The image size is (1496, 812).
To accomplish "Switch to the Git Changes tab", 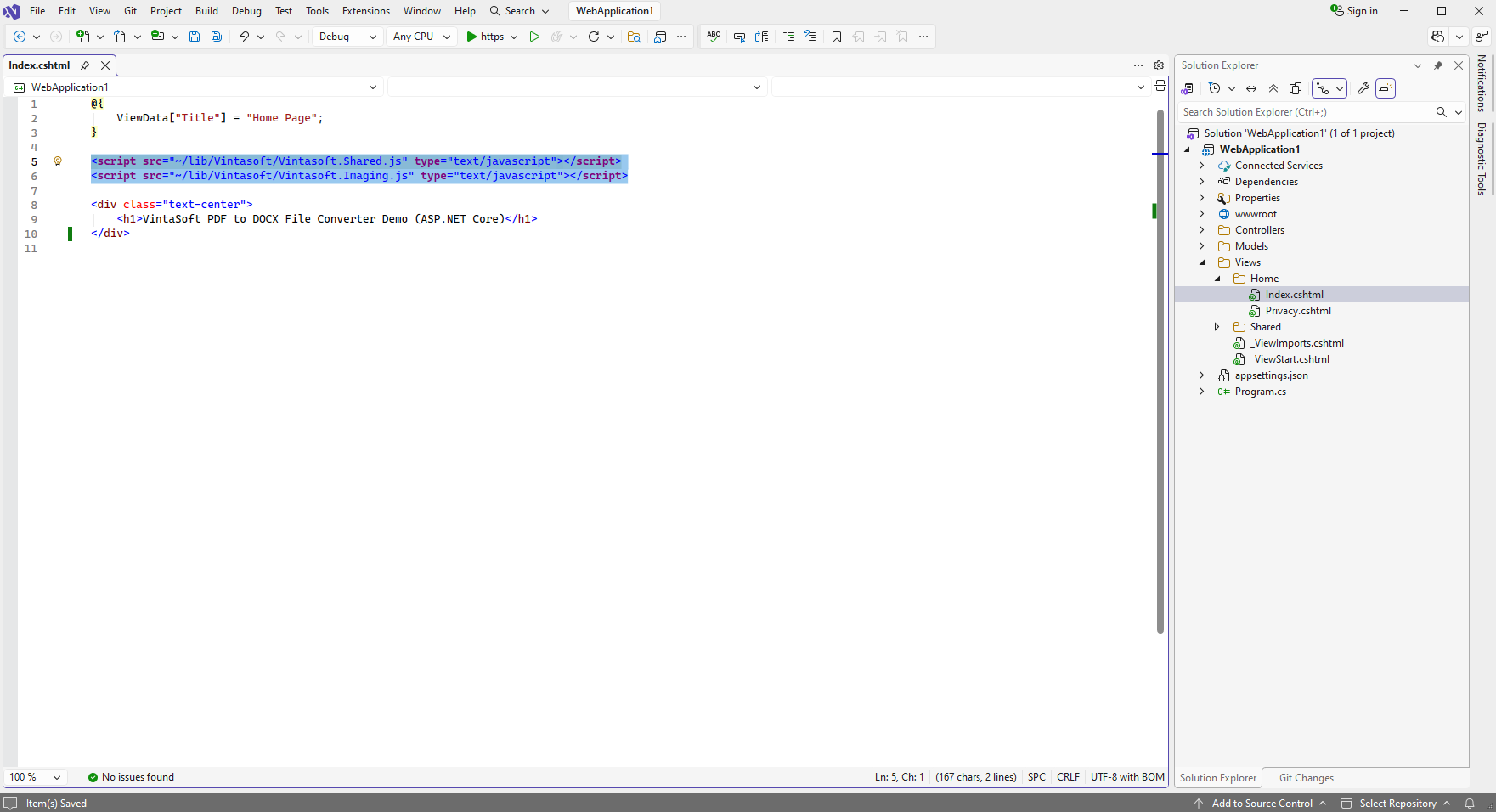I will point(1306,778).
